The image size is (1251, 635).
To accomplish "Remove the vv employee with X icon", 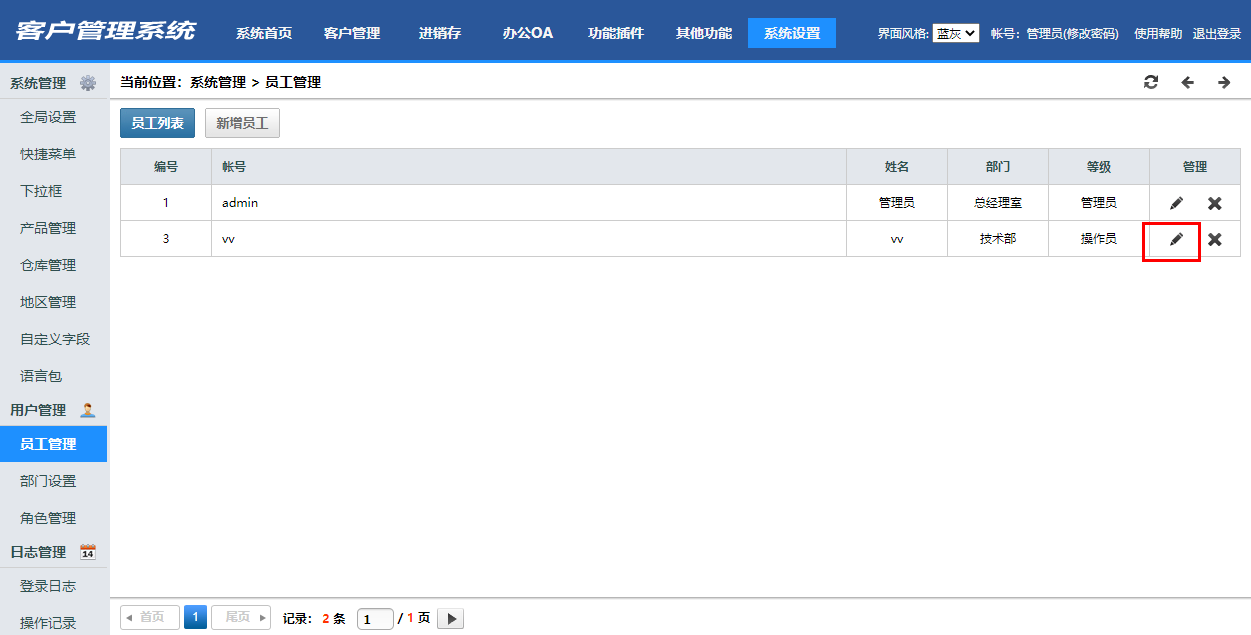I will click(1214, 239).
